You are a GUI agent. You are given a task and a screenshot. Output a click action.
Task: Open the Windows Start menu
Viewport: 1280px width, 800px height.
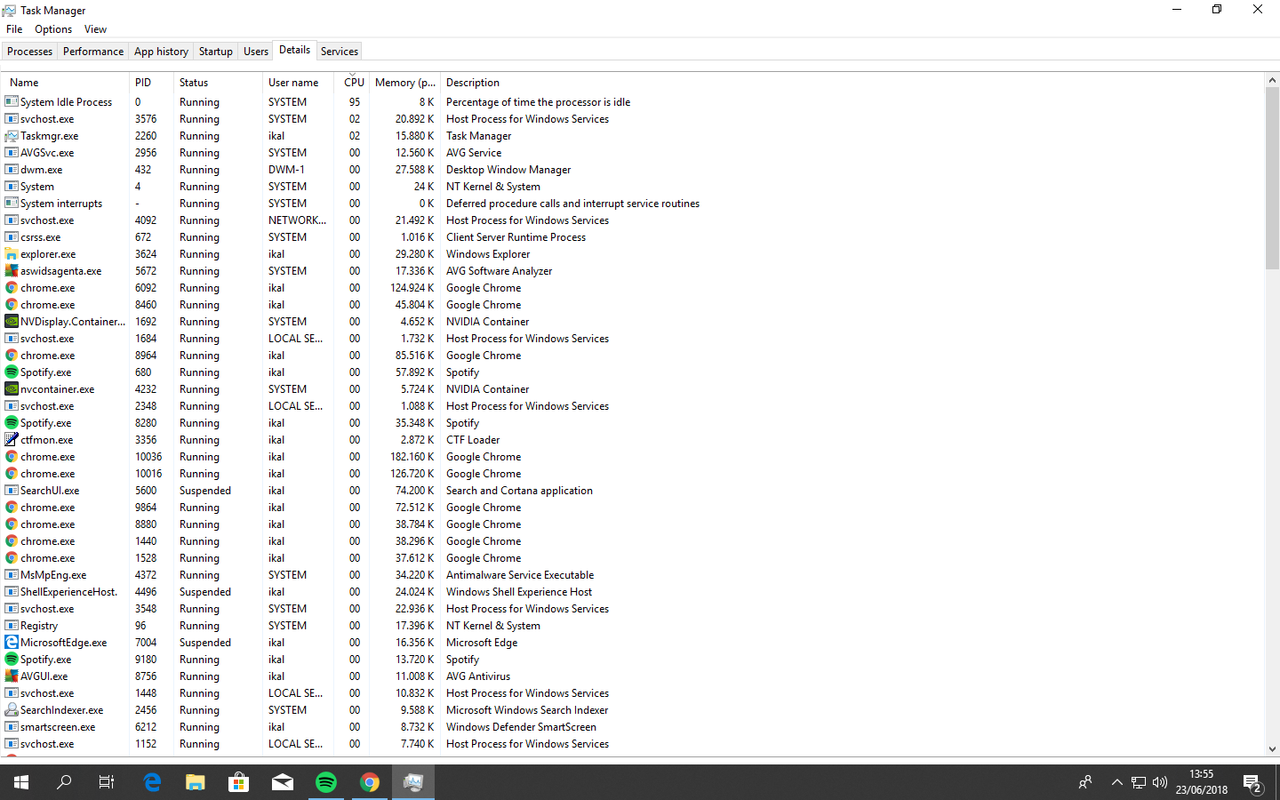pos(21,782)
